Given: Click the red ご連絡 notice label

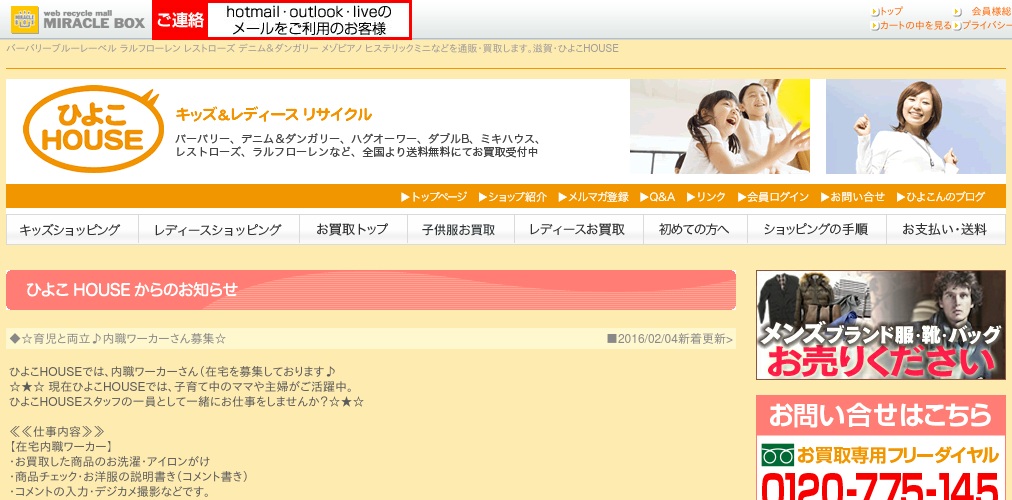Looking at the screenshot, I should pyautogui.click(x=180, y=20).
